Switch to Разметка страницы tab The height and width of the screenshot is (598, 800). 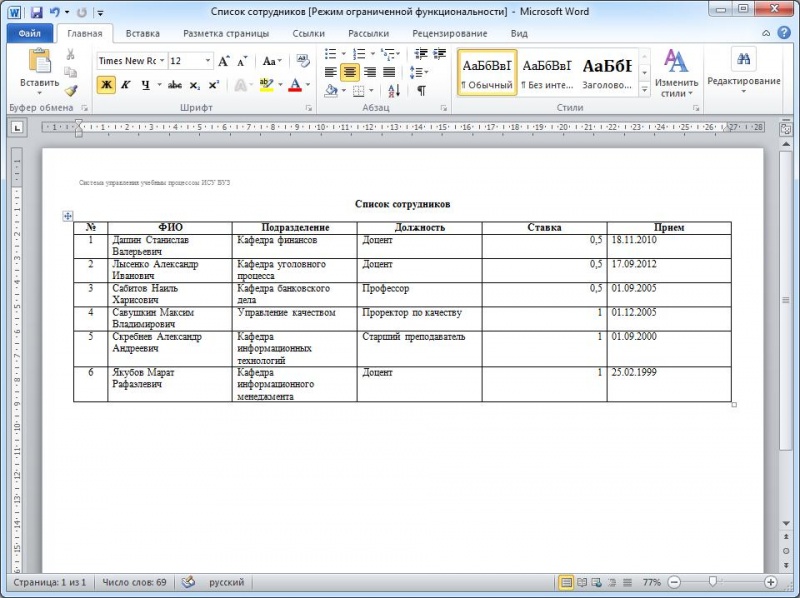tap(226, 34)
